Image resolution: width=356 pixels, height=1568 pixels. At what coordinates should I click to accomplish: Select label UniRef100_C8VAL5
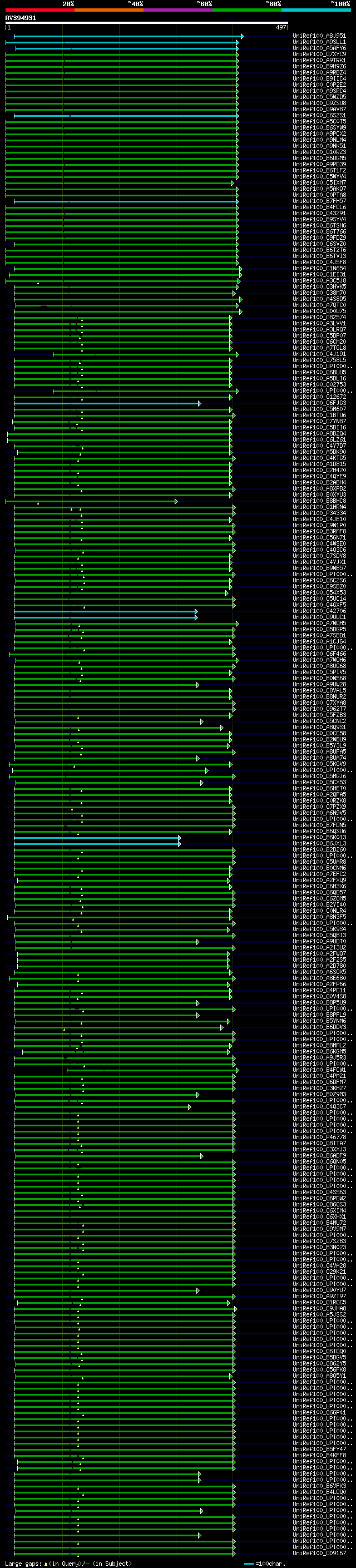pos(319,691)
